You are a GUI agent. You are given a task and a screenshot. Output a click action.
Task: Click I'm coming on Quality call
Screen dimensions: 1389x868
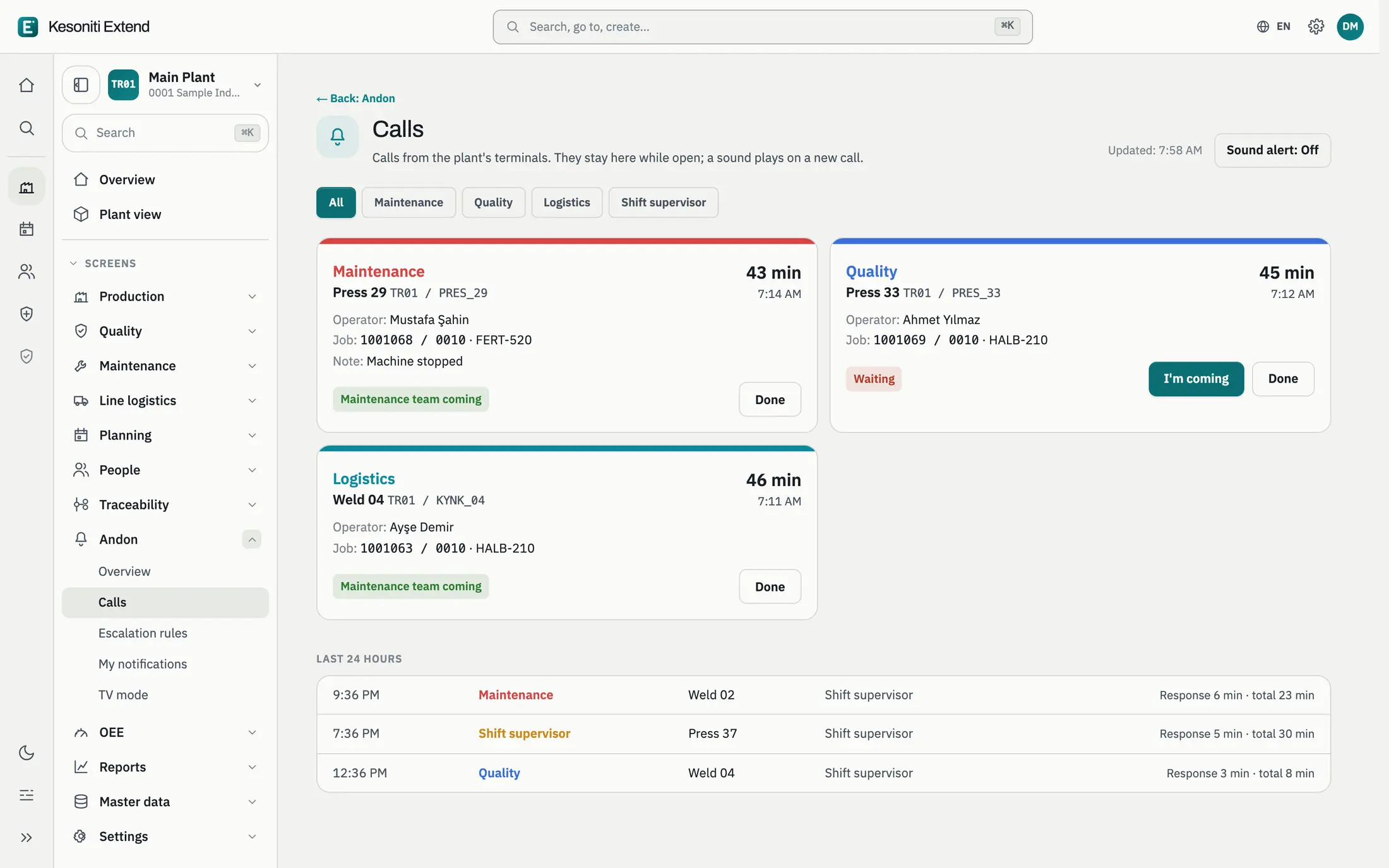tap(1196, 379)
